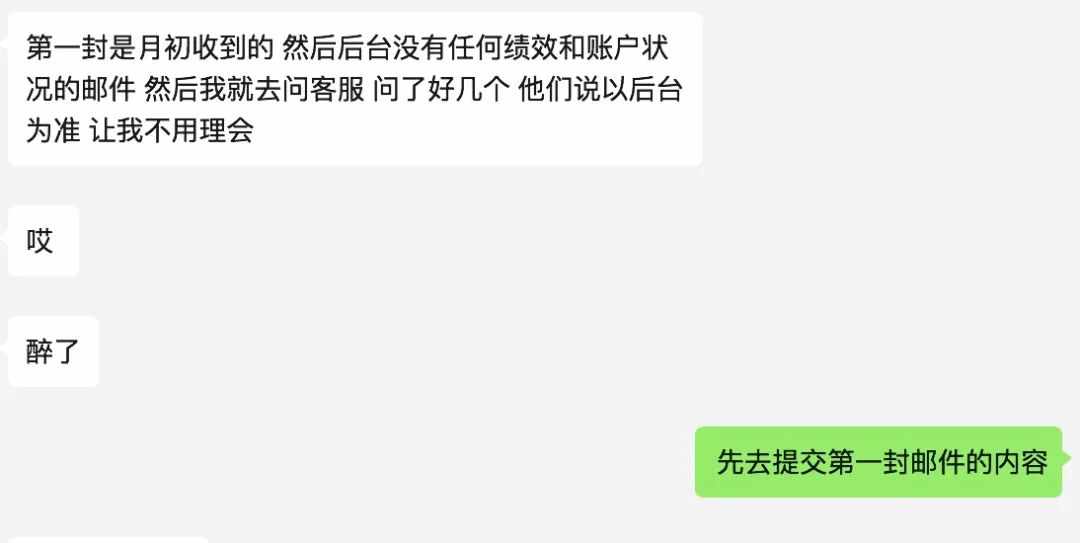Screen dimensions: 1080x543
Task: Click the word 月初 in the first message
Action: [x=165, y=48]
